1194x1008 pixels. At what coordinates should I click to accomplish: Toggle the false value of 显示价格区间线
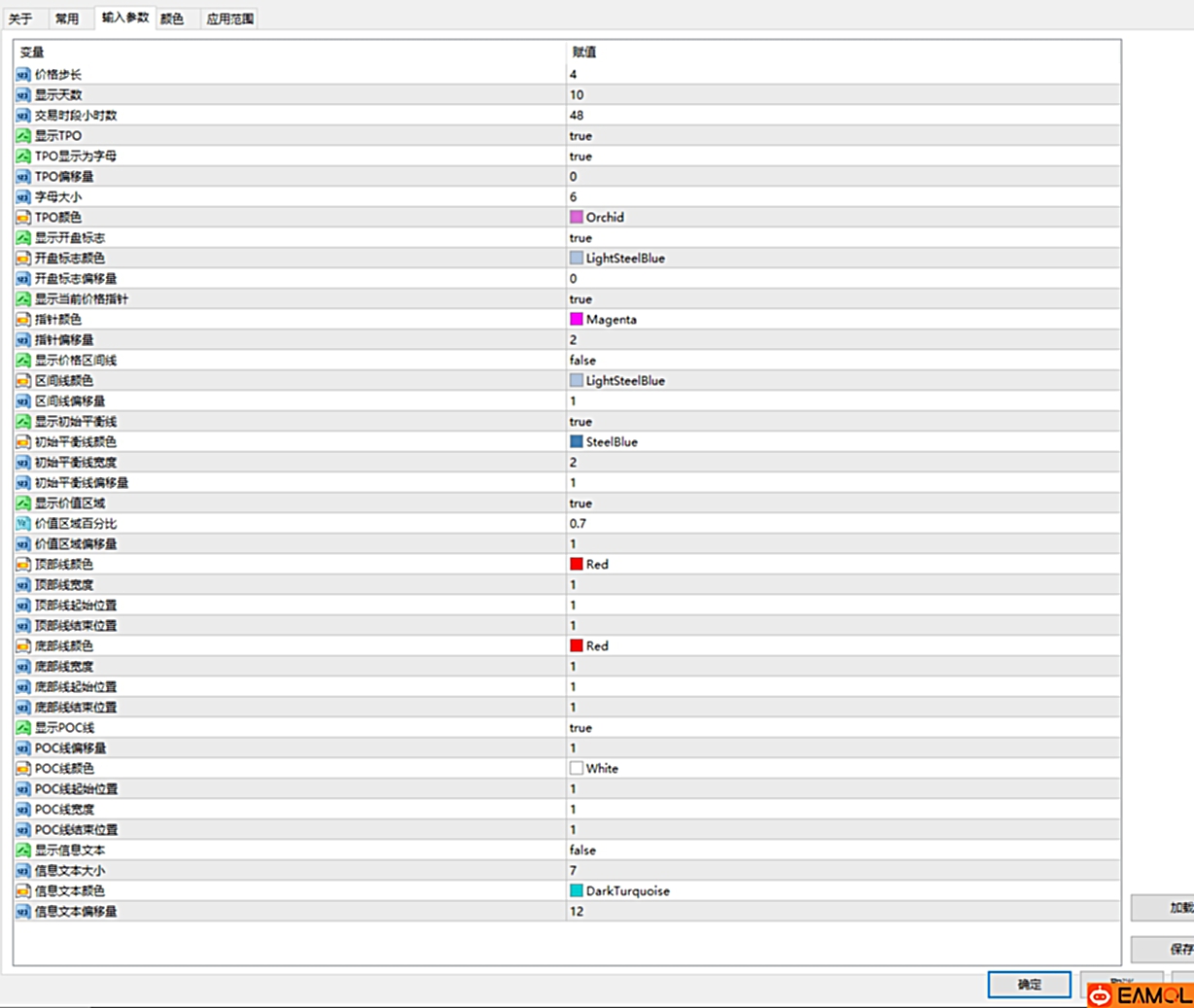click(x=582, y=361)
